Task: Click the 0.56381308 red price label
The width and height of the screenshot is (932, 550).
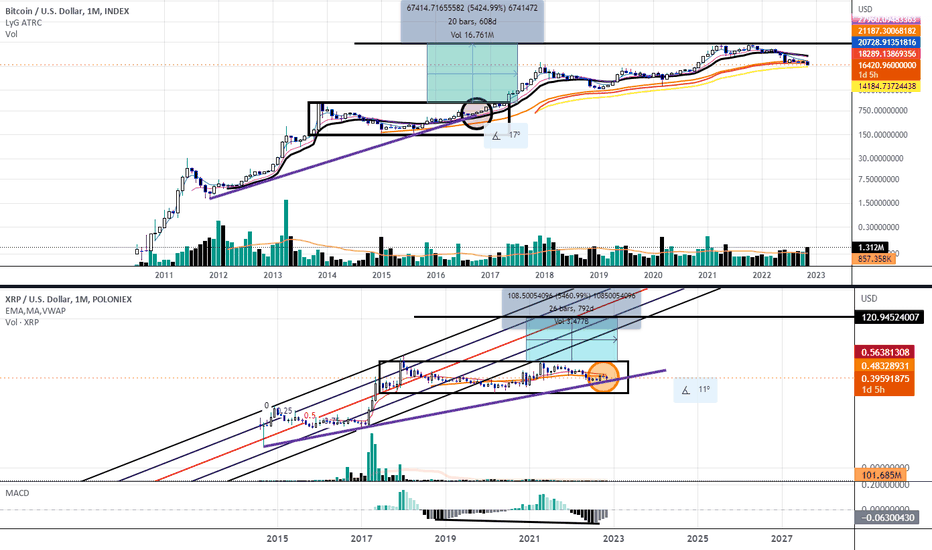Action: 884,352
